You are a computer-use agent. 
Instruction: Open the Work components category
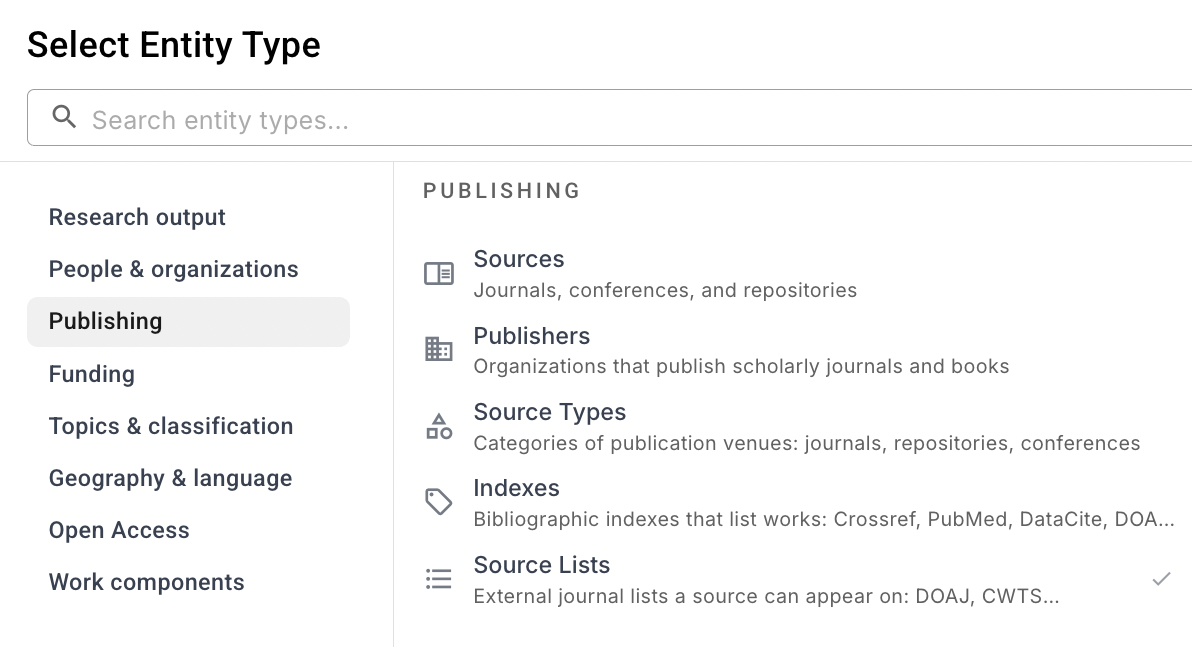tap(189, 582)
